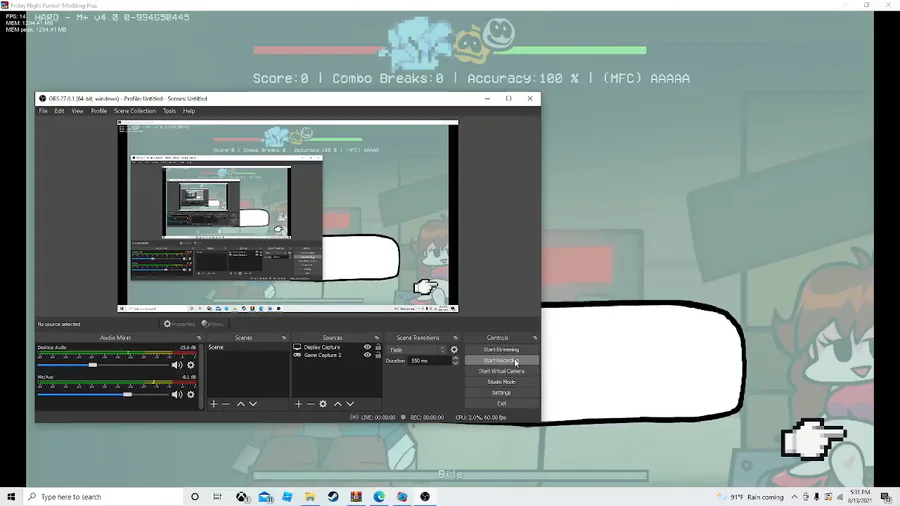Open File Explorer from the taskbar
The width and height of the screenshot is (900, 506).
click(310, 497)
